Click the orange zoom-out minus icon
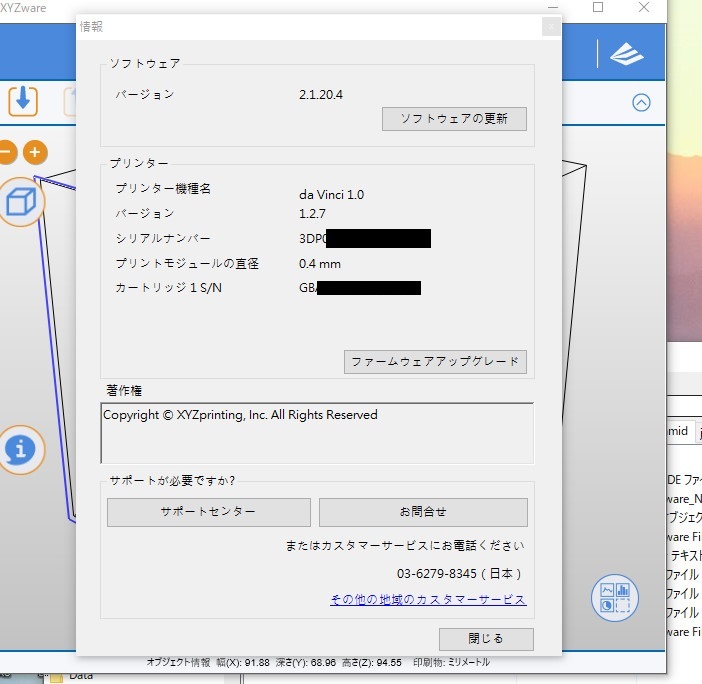 6,152
